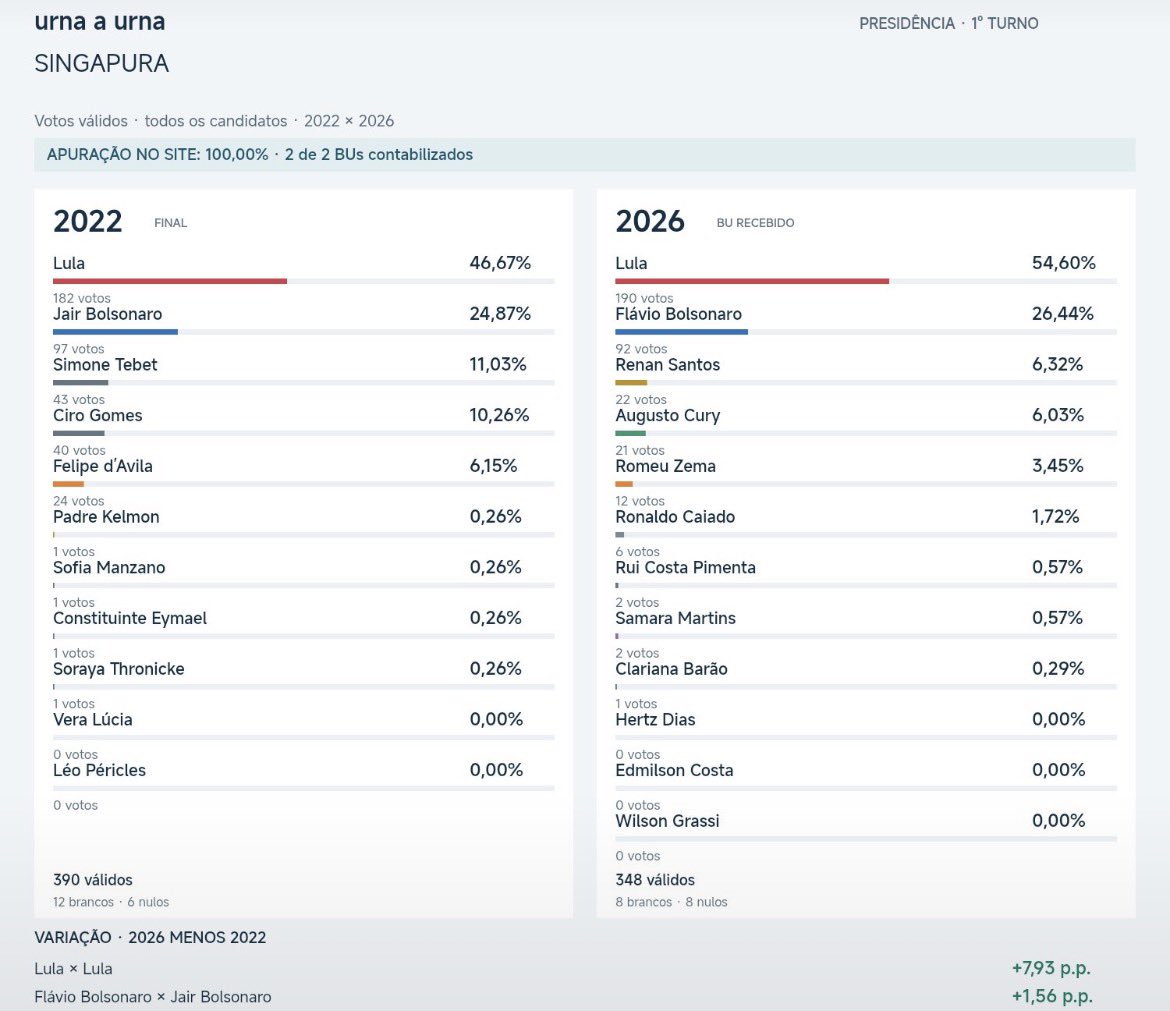Screen dimensions: 1170x1011
Task: Select the Clariana Barão candidate name
Action: point(672,669)
